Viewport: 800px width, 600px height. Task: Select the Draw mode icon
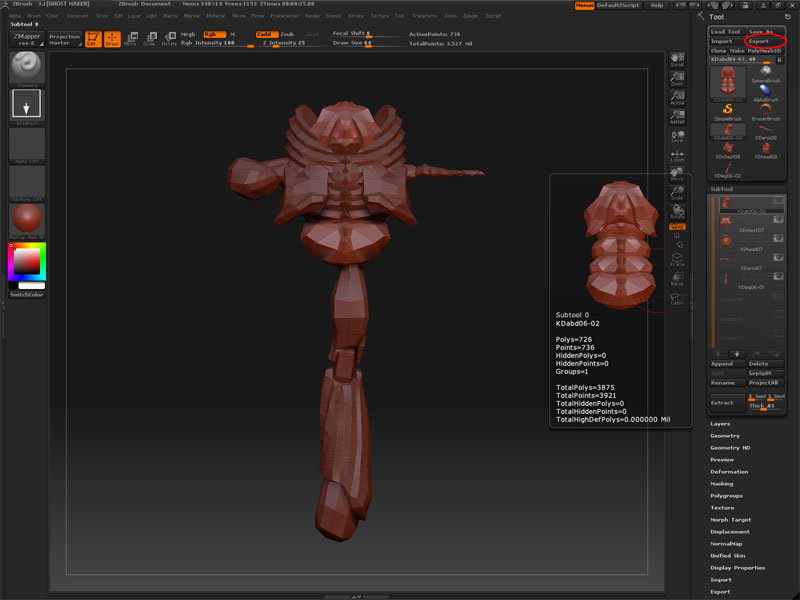(111, 38)
